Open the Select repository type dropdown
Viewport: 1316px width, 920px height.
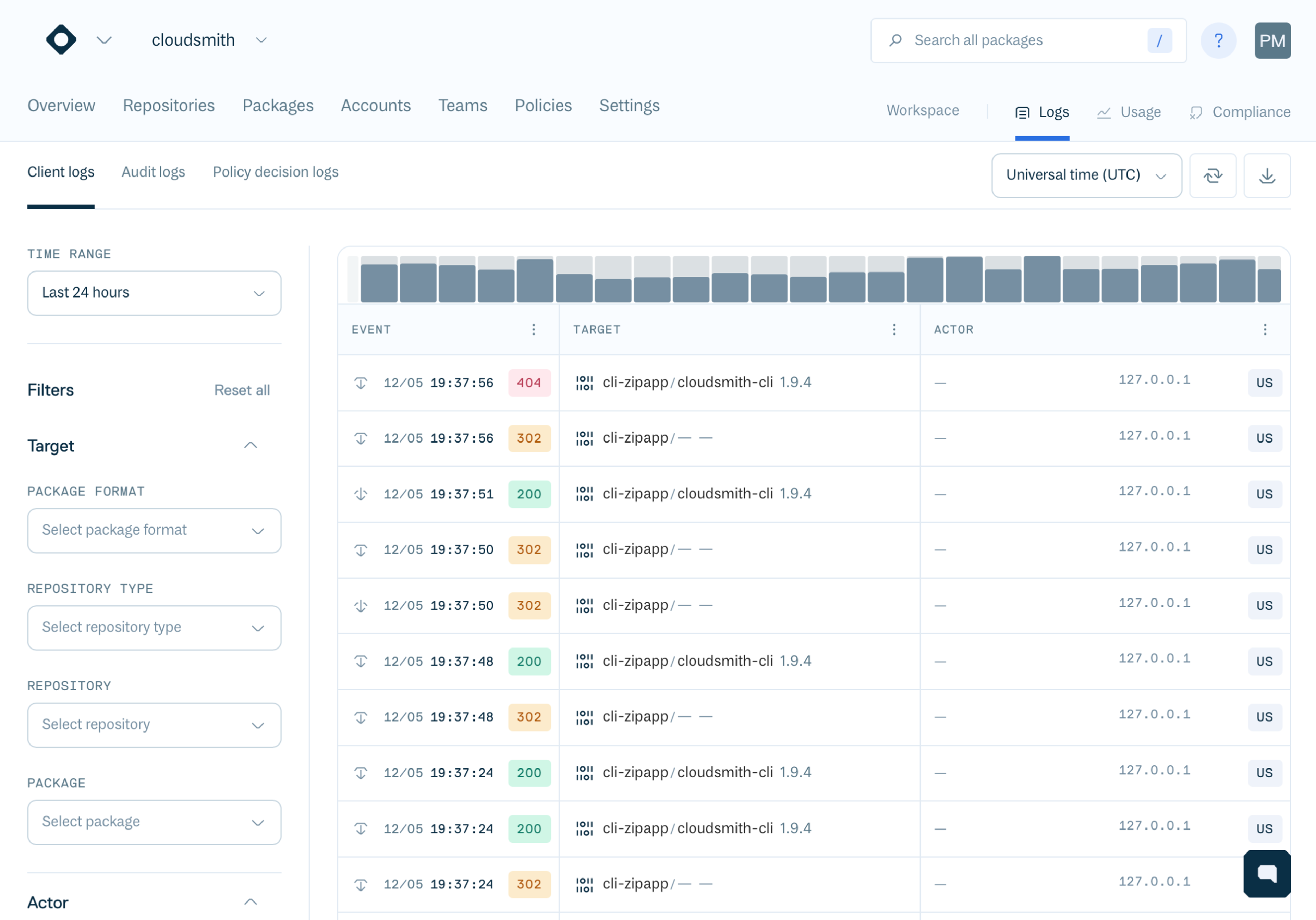(x=154, y=628)
